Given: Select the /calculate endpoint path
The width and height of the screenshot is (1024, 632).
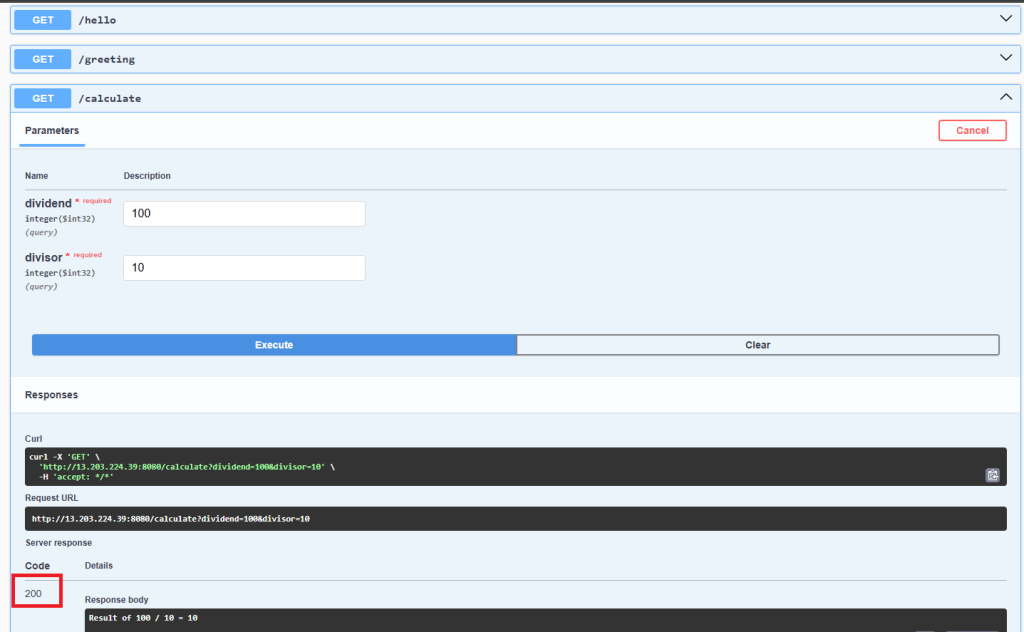Looking at the screenshot, I should pyautogui.click(x=110, y=99).
